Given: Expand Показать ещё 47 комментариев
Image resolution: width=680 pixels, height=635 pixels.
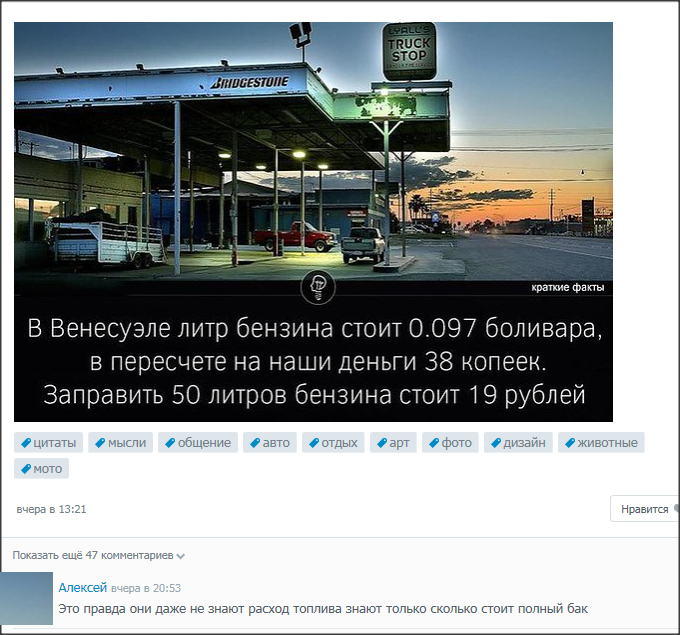Looking at the screenshot, I should (x=98, y=555).
